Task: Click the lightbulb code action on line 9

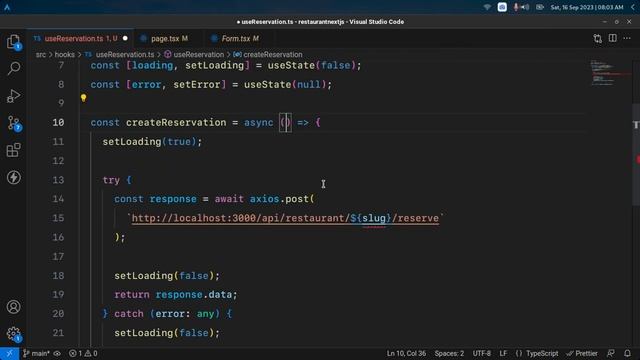Action: [x=83, y=98]
